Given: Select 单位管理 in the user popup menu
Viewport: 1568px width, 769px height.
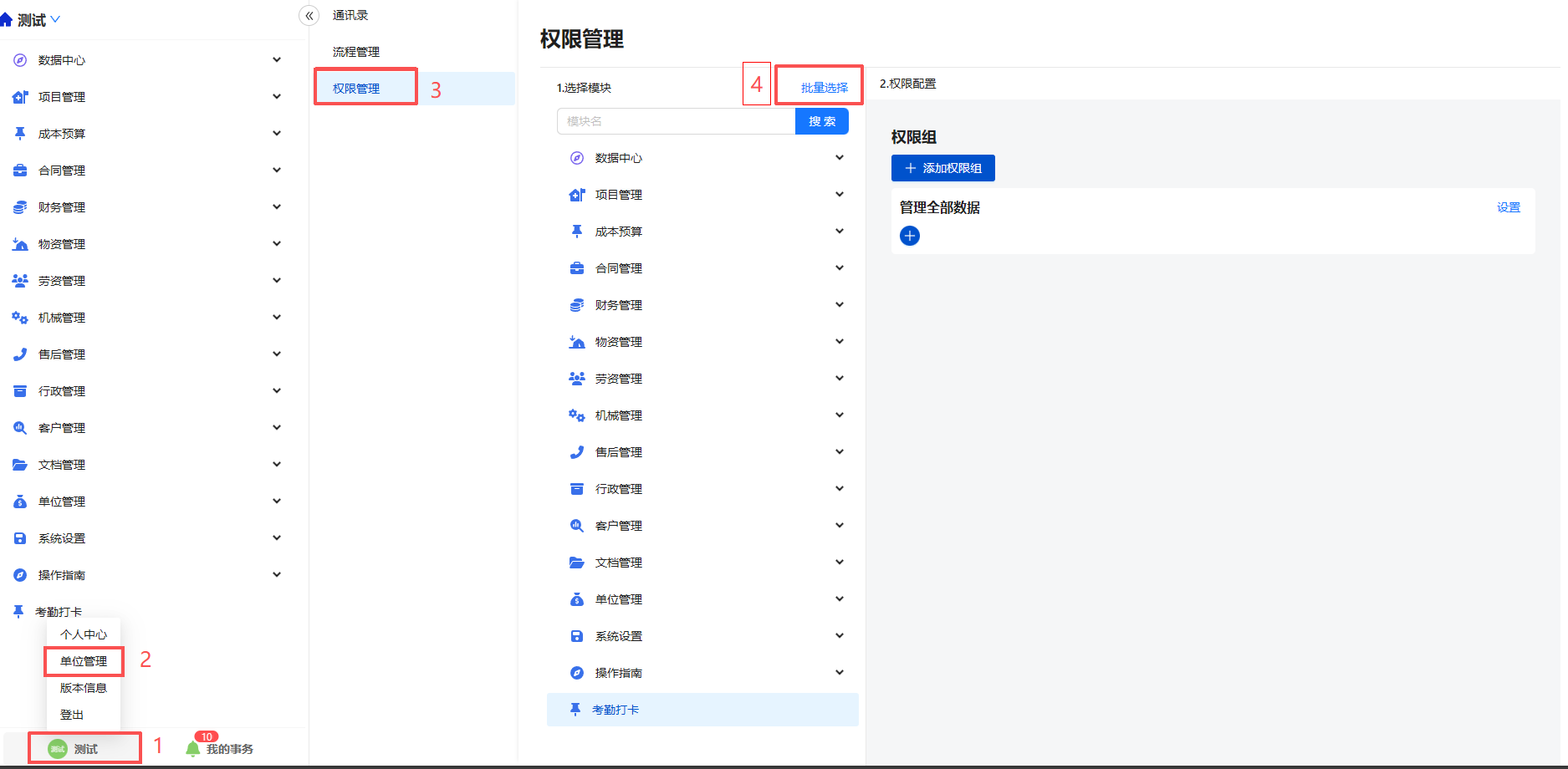Looking at the screenshot, I should point(84,661).
